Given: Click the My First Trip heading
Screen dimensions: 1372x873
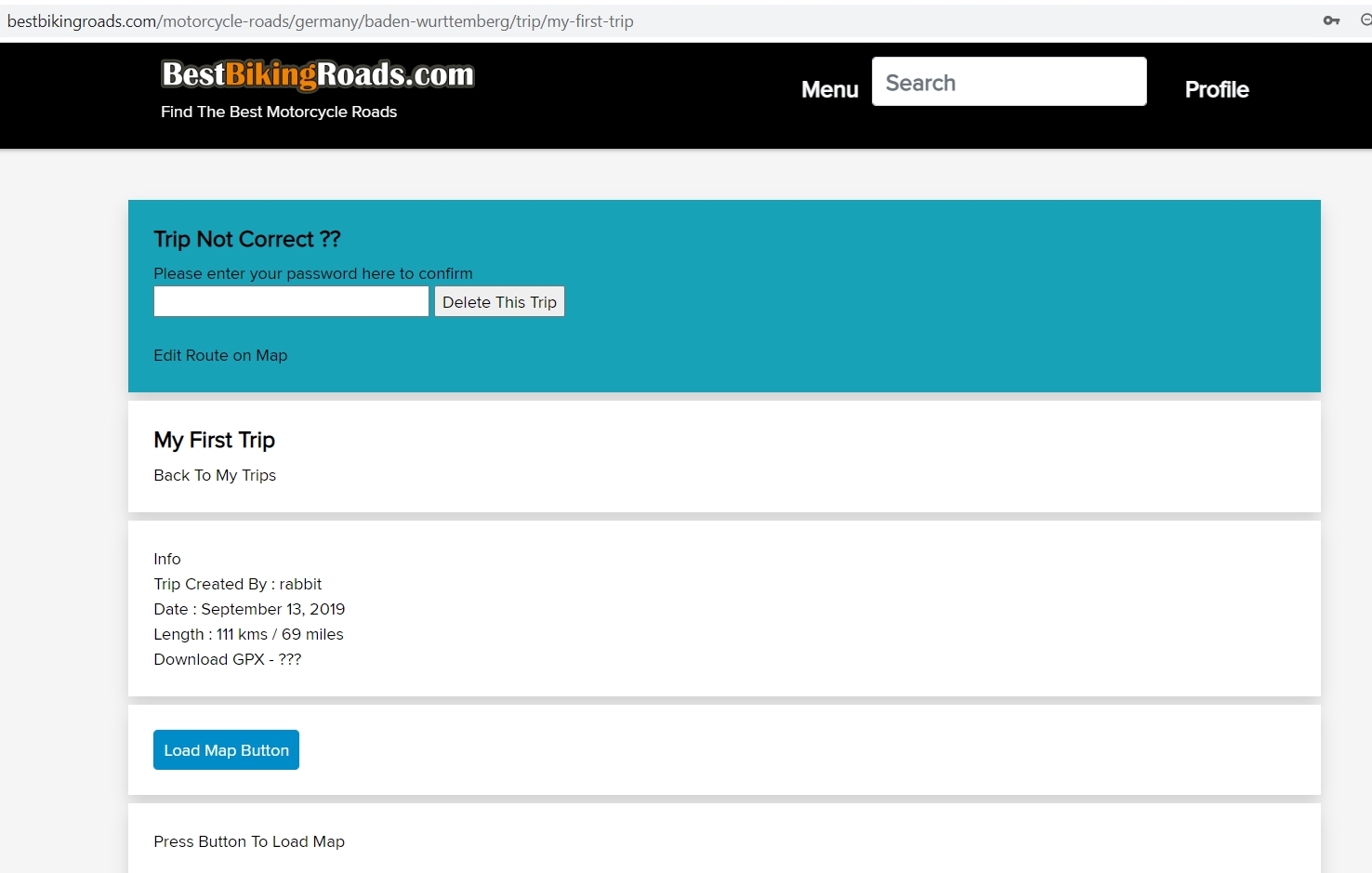Looking at the screenshot, I should pos(214,440).
